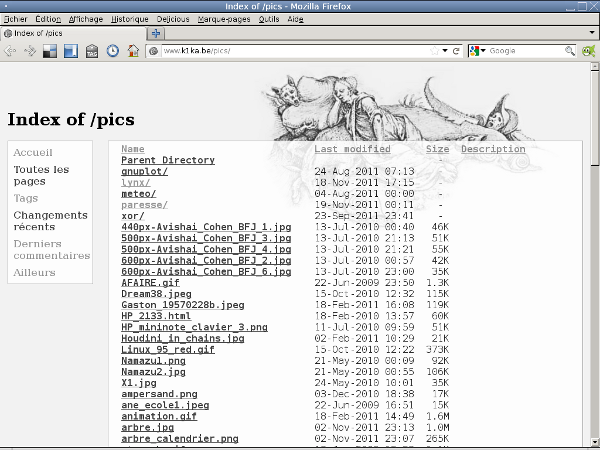Open the Affichage menu
Image resolution: width=600 pixels, height=450 pixels.
click(x=86, y=19)
